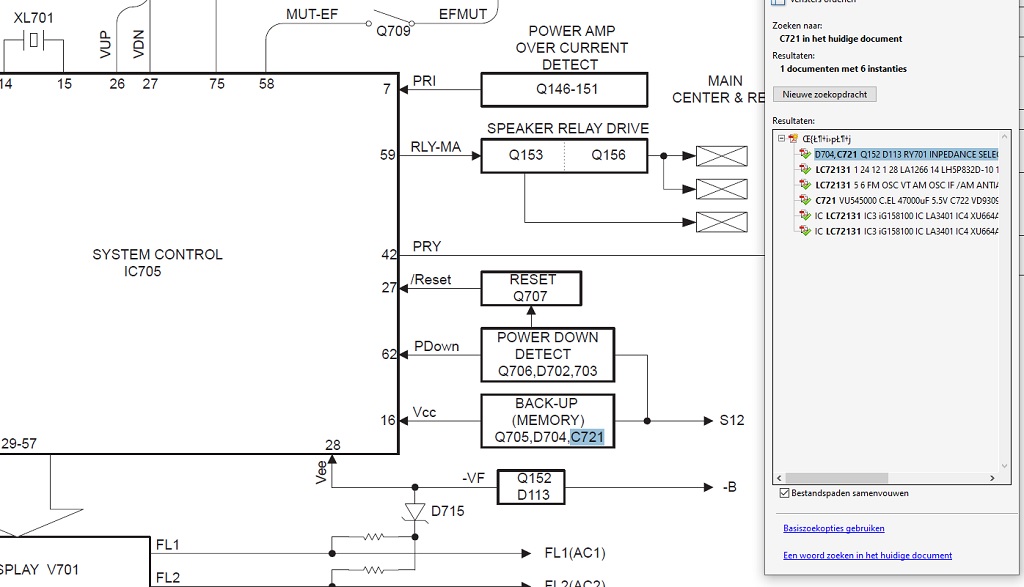Click the PDF document icon at tree root
The height and width of the screenshot is (587, 1024).
tap(793, 138)
